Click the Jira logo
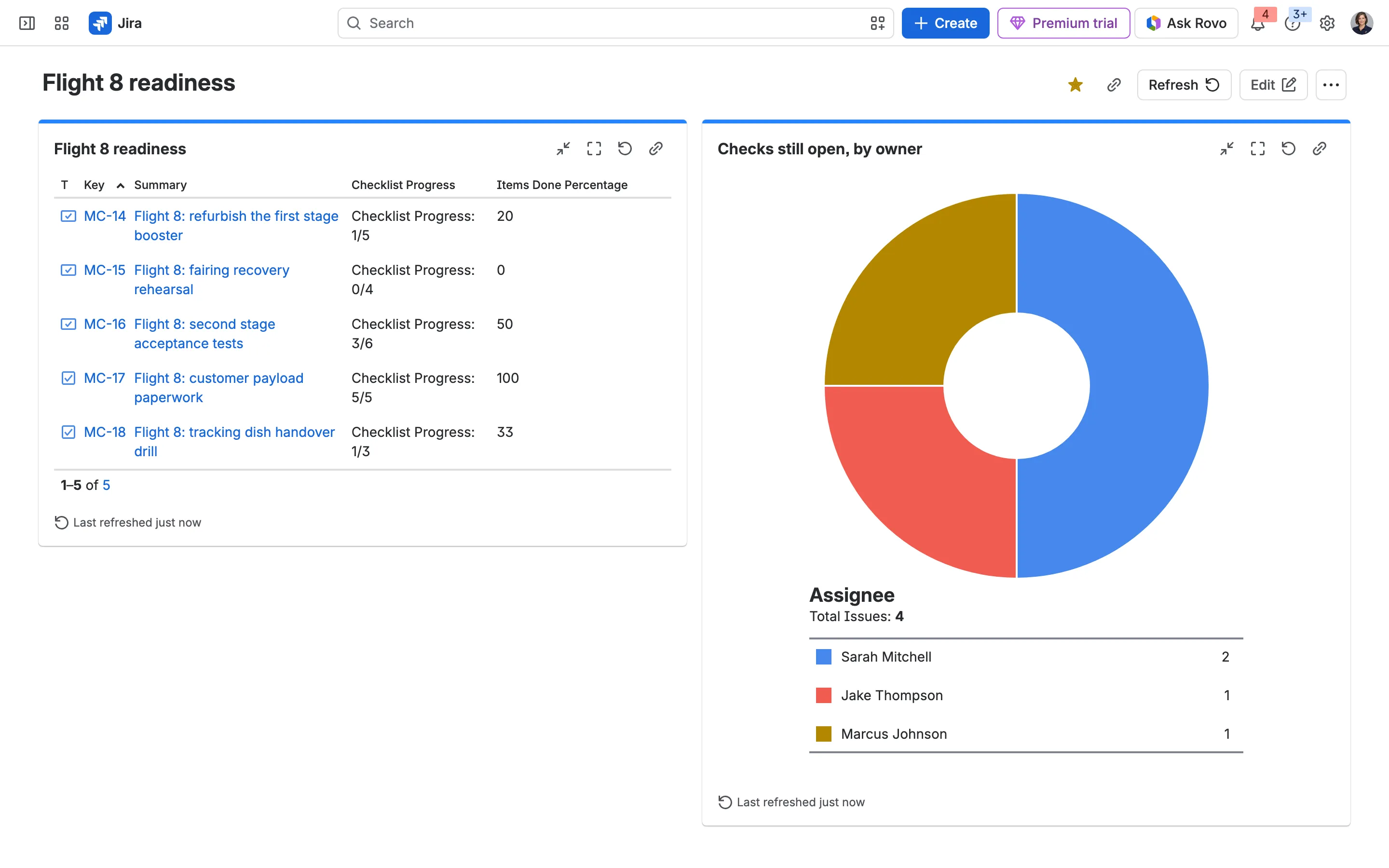This screenshot has height=868, width=1389. coord(115,23)
